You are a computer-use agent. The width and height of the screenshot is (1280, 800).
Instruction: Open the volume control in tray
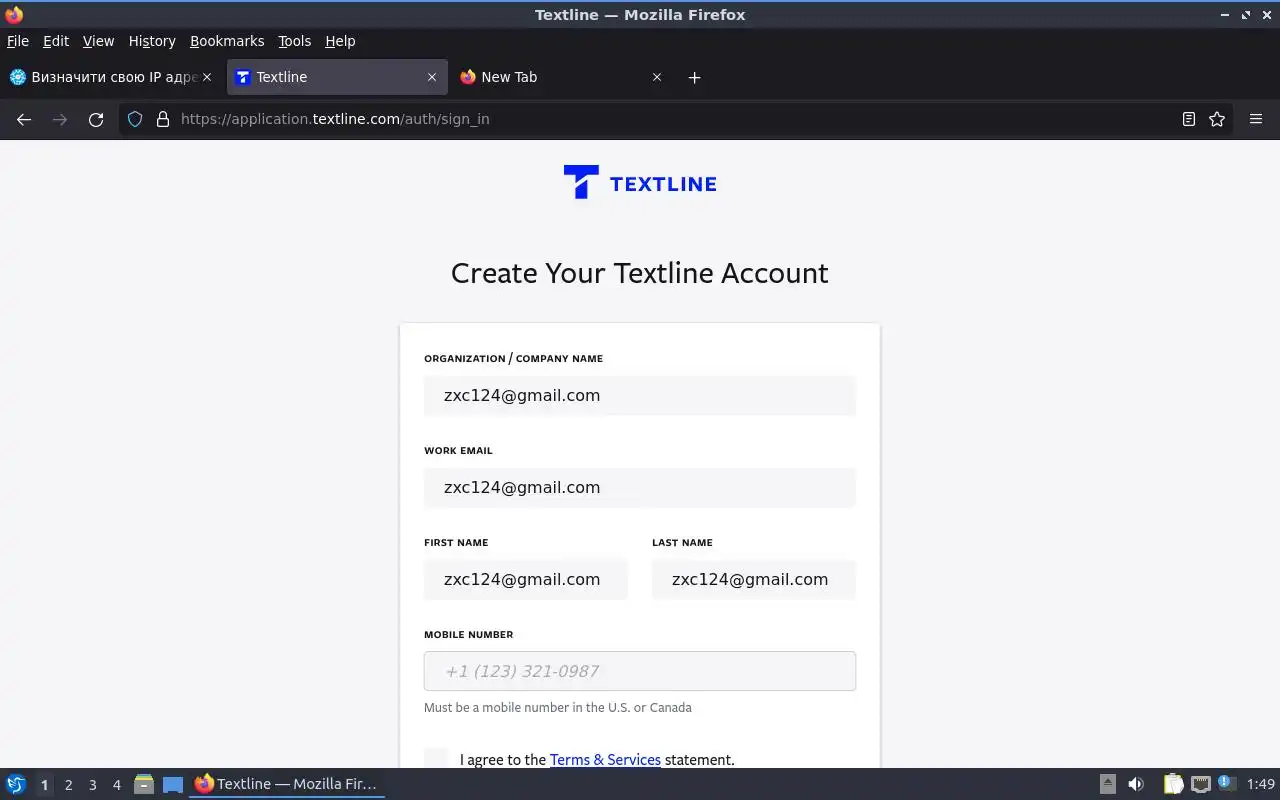click(x=1136, y=784)
